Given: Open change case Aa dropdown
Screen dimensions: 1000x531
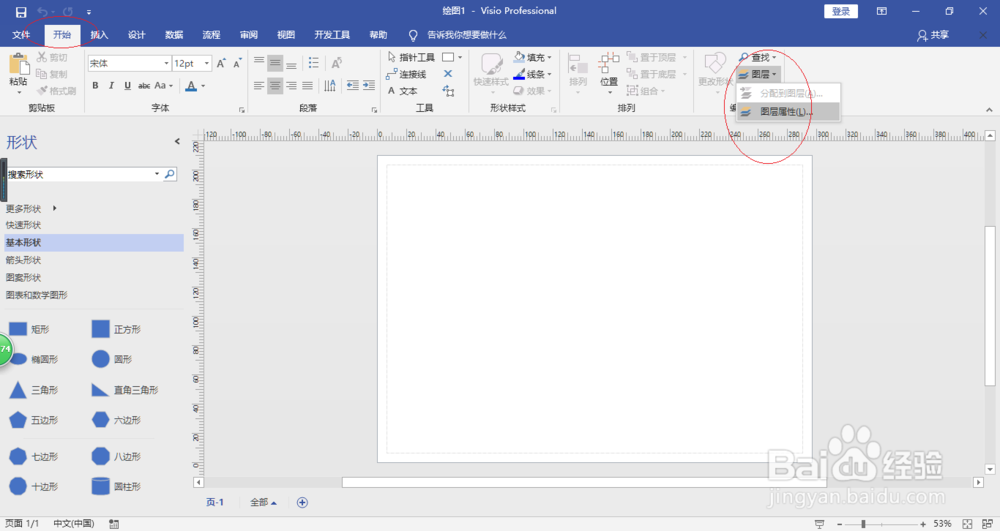Looking at the screenshot, I should point(163,85).
